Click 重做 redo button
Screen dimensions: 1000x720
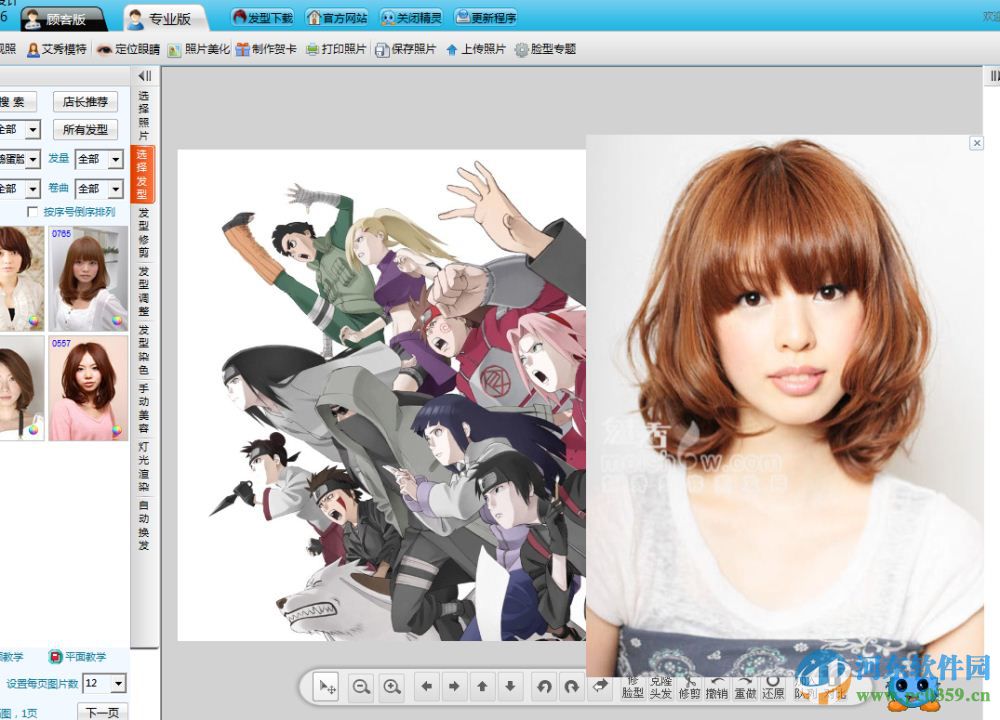[745, 688]
